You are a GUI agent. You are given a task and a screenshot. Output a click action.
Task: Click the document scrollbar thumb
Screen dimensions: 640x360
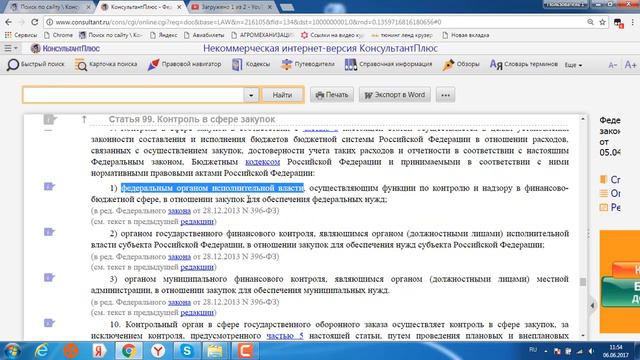(583, 282)
